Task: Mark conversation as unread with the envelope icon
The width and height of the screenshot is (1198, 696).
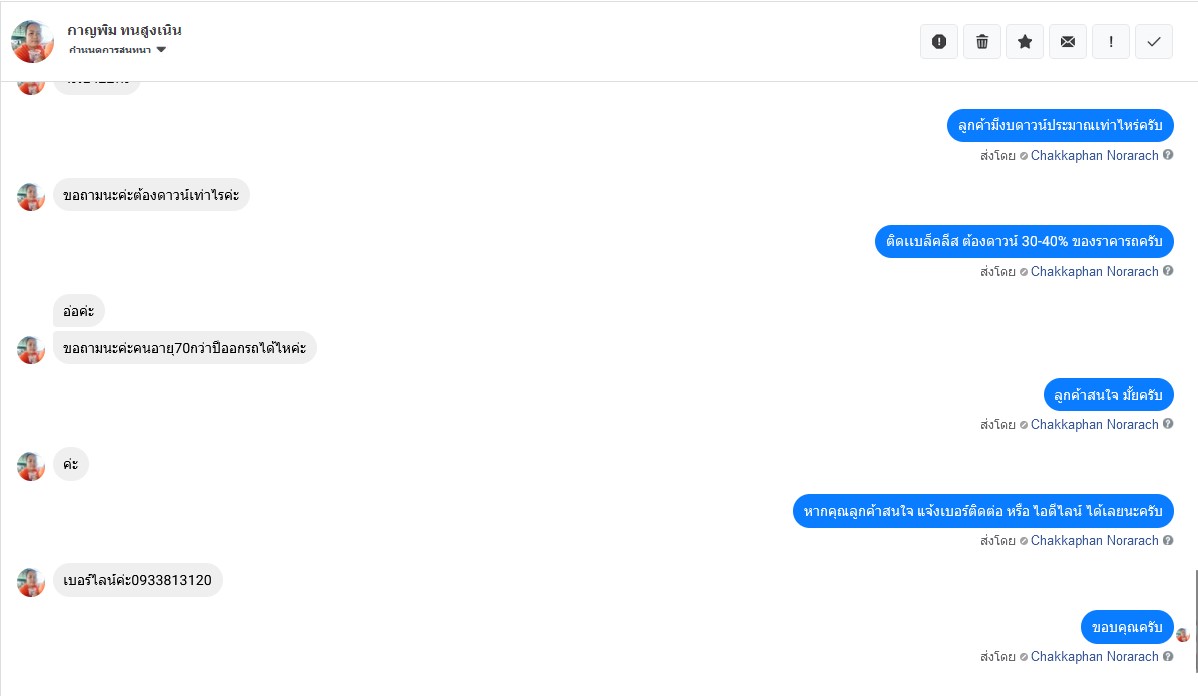Action: coord(1068,42)
